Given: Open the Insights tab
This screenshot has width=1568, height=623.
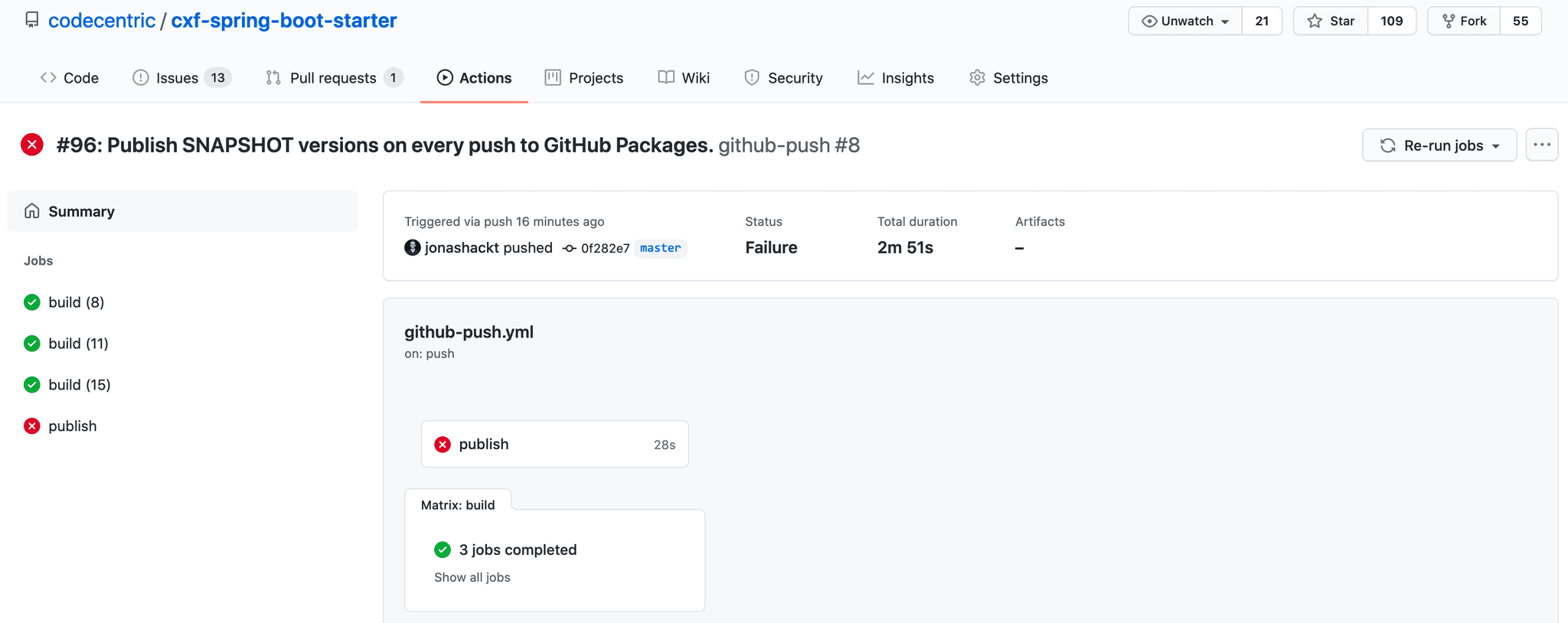Looking at the screenshot, I should click(896, 78).
